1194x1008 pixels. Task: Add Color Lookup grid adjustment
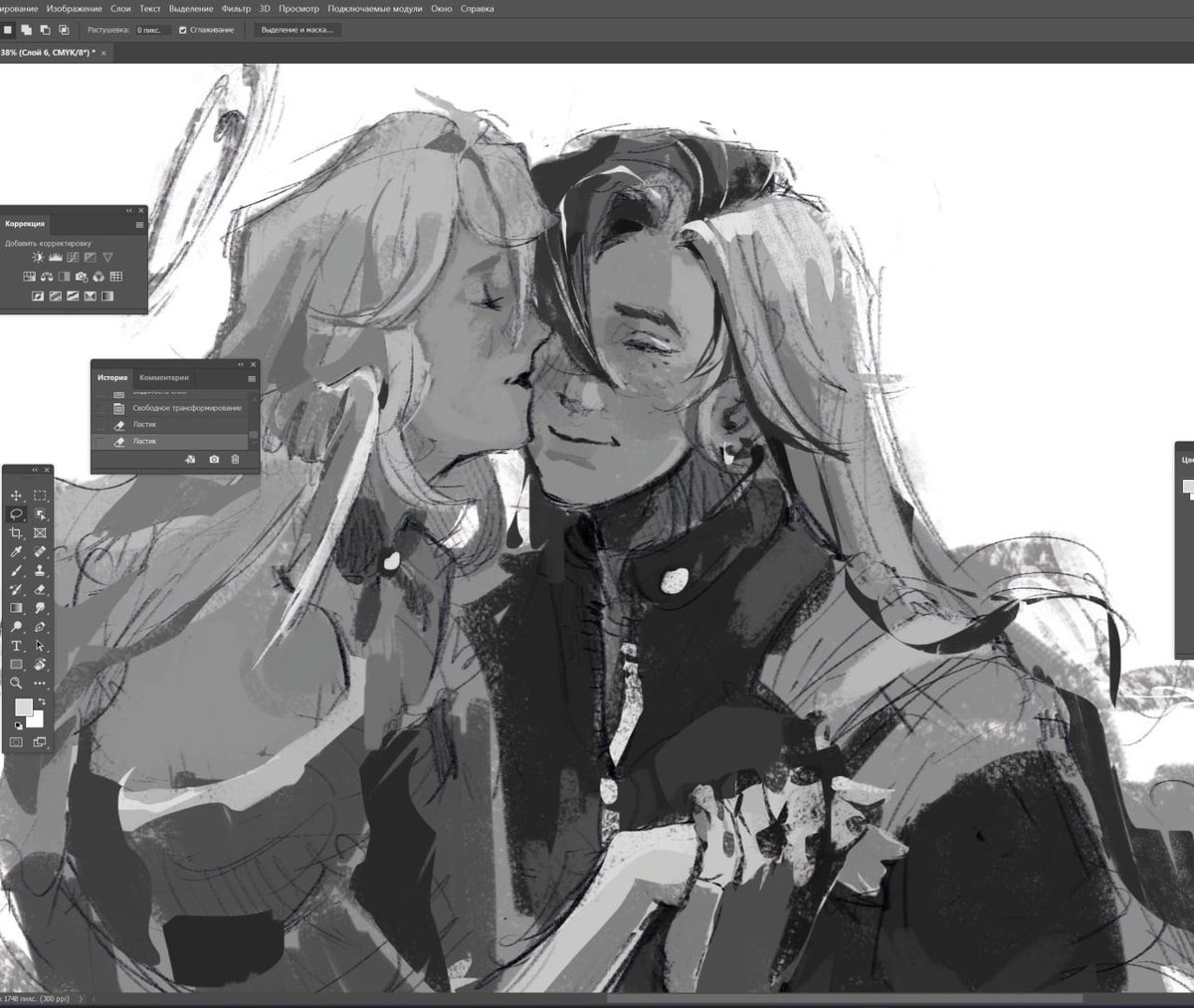(116, 277)
